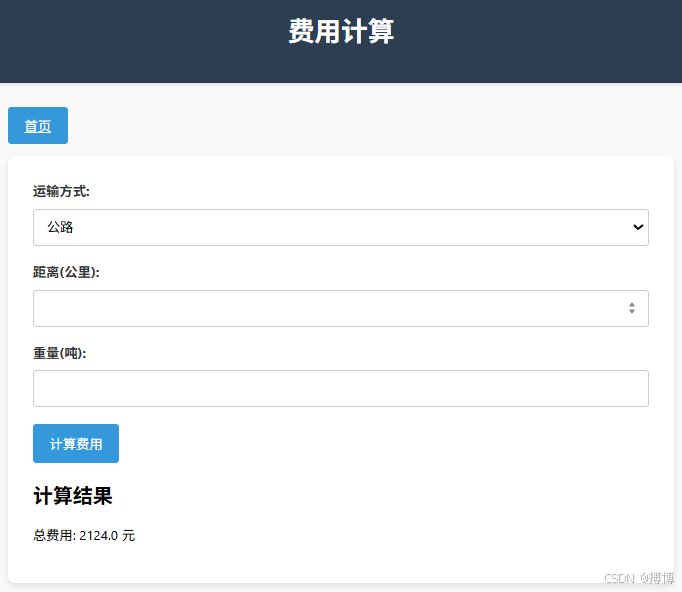
Task: Open the 运输方式 dropdown showing 公路
Action: tap(341, 227)
